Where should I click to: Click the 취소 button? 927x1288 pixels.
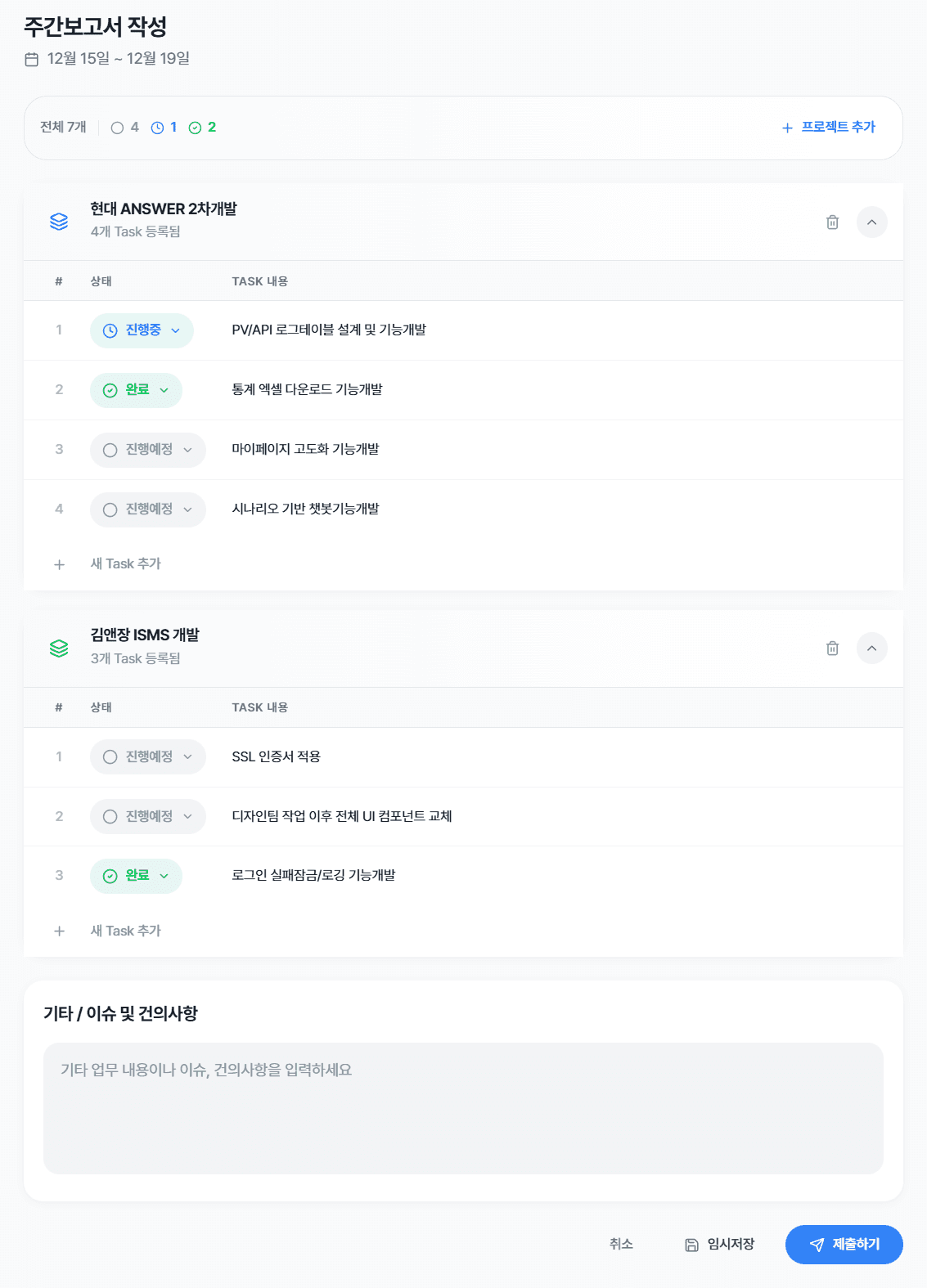(620, 1245)
